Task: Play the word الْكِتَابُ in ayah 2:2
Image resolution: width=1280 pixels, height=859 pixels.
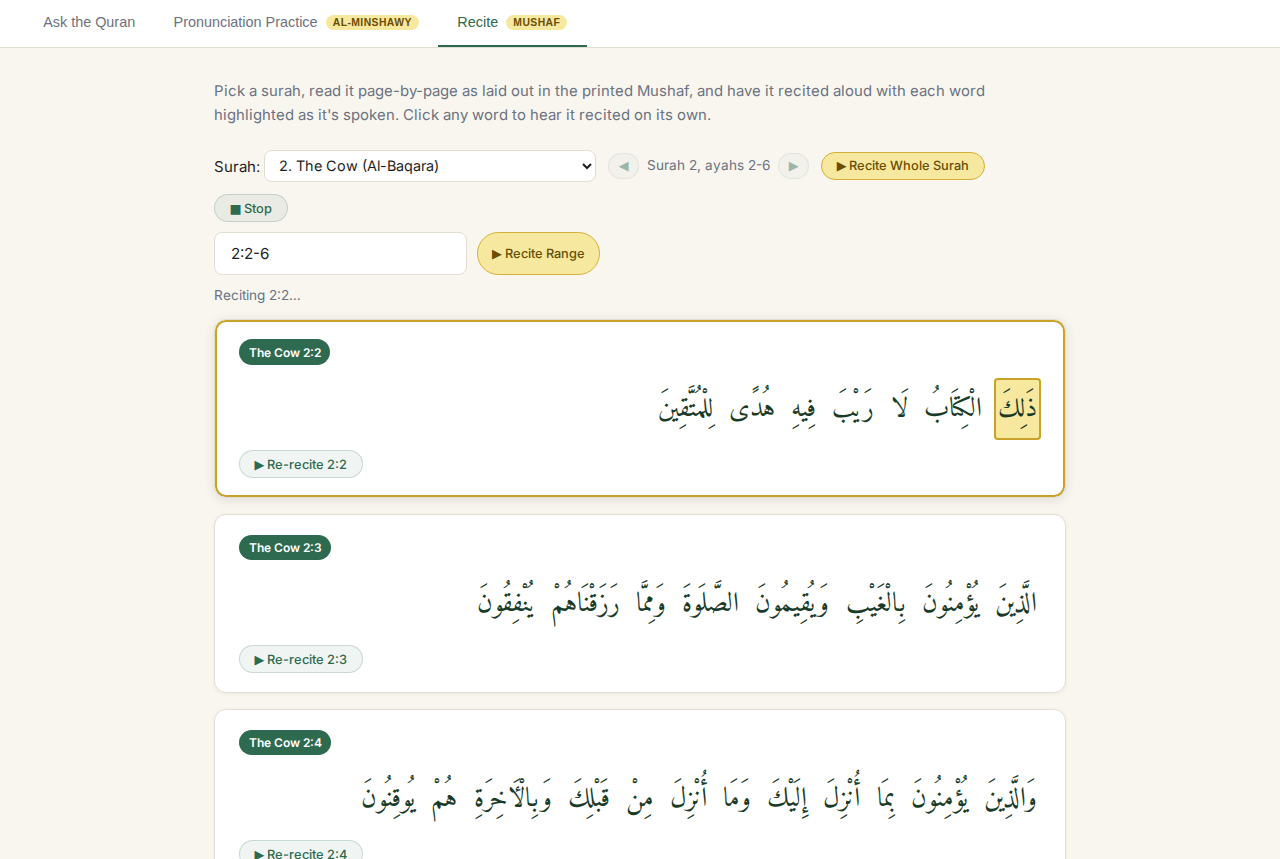Action: coord(953,409)
